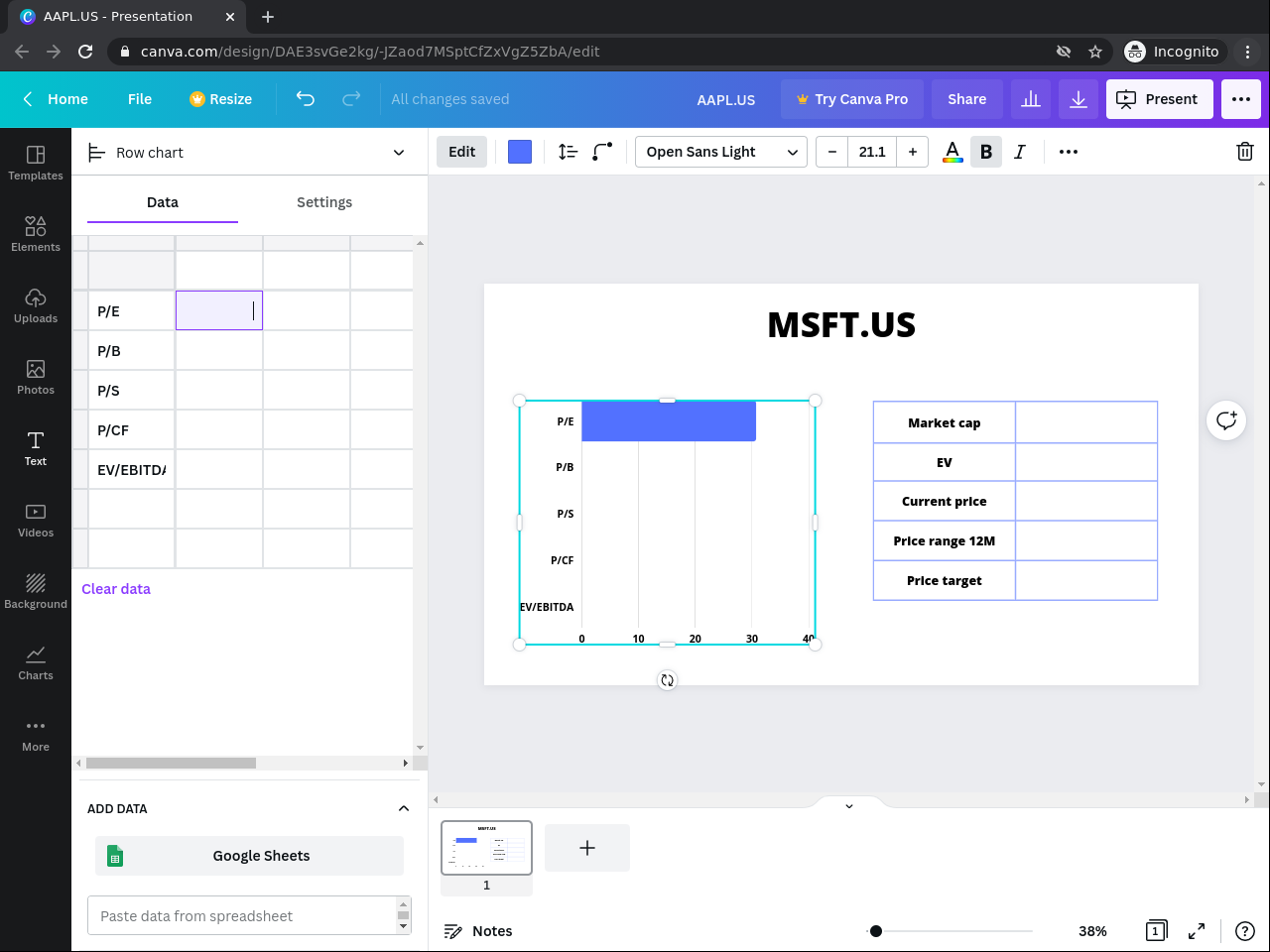The width and height of the screenshot is (1270, 952).
Task: Delete the selected chart with trash icon
Action: click(x=1245, y=152)
